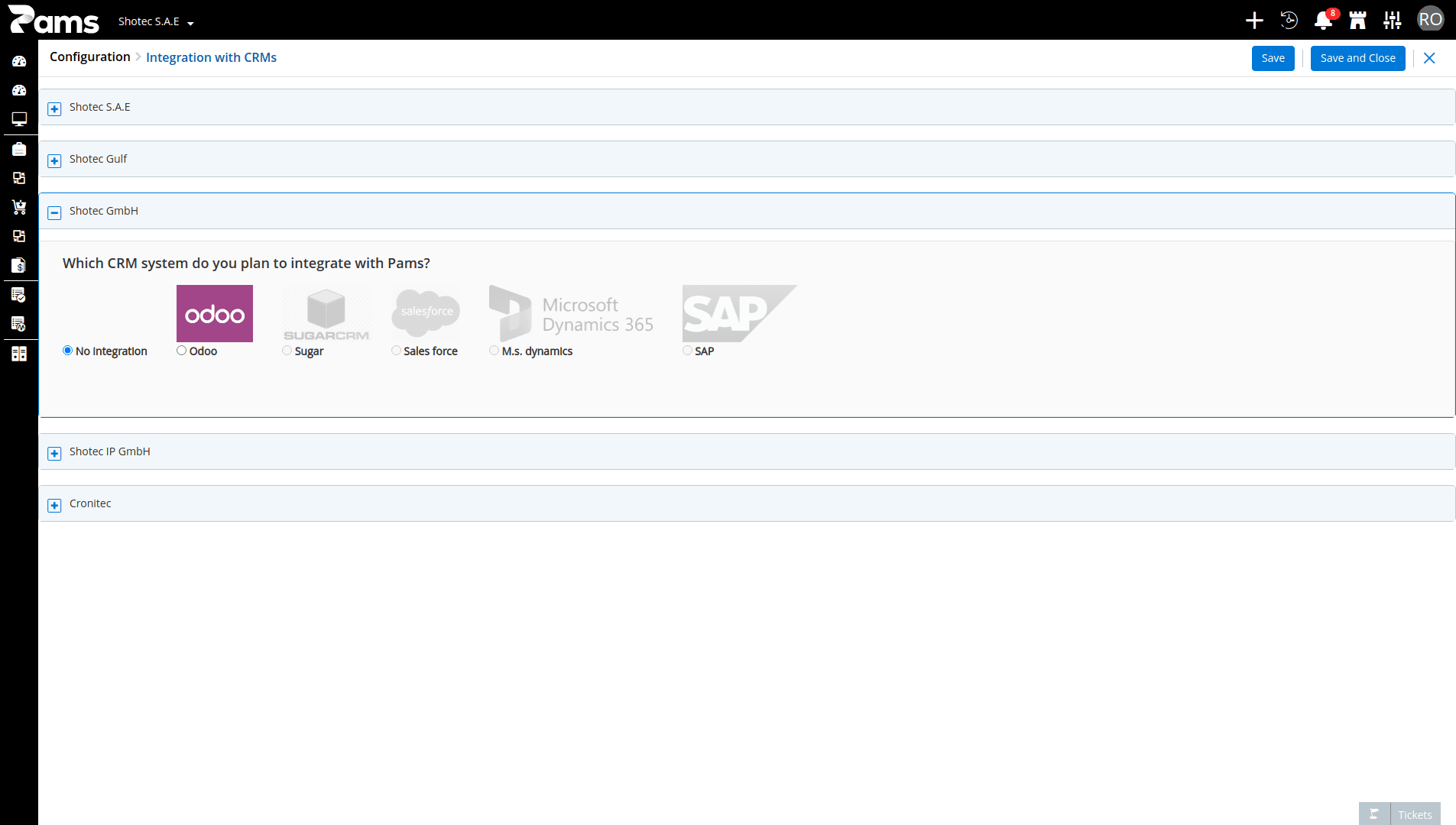Click the Shotec IP GmbH section title

[109, 451]
